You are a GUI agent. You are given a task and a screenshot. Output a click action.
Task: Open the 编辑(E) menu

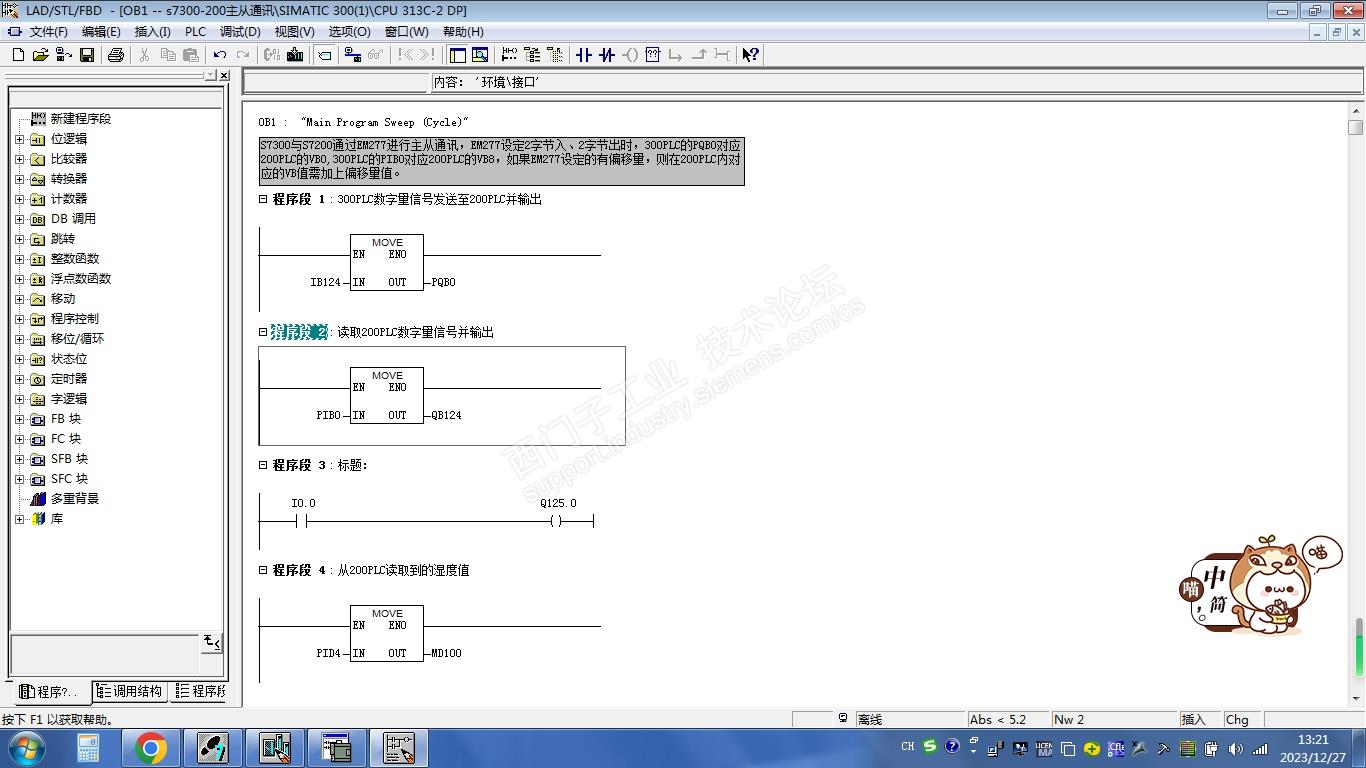click(x=100, y=32)
